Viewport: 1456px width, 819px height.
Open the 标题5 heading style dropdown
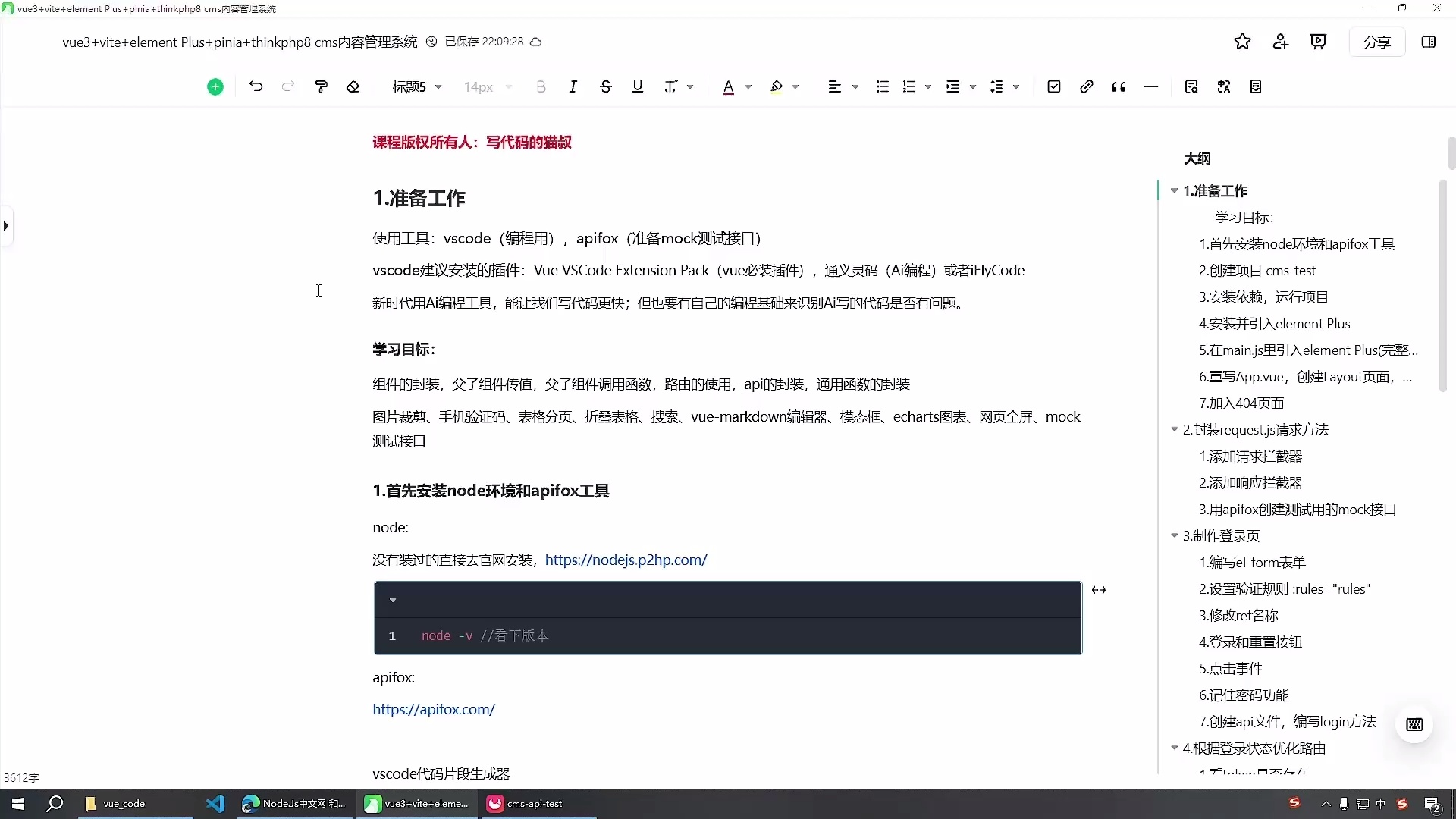416,86
